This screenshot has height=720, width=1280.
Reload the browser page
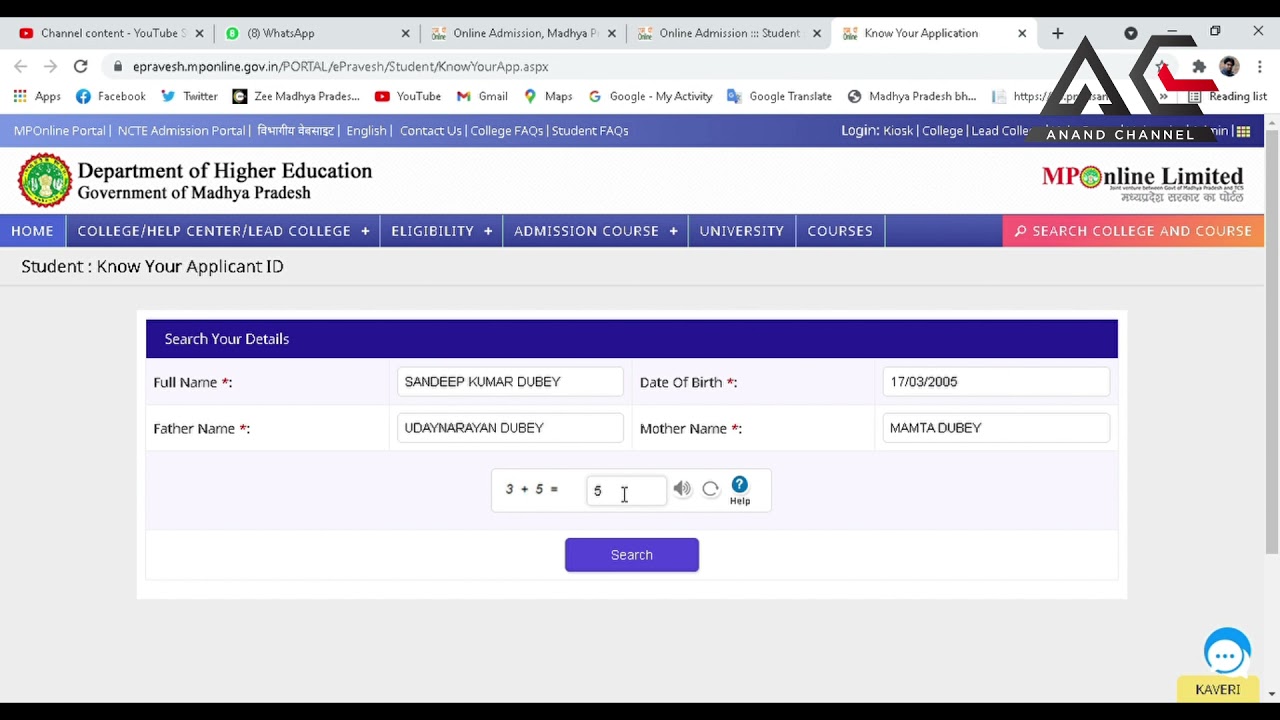click(80, 66)
